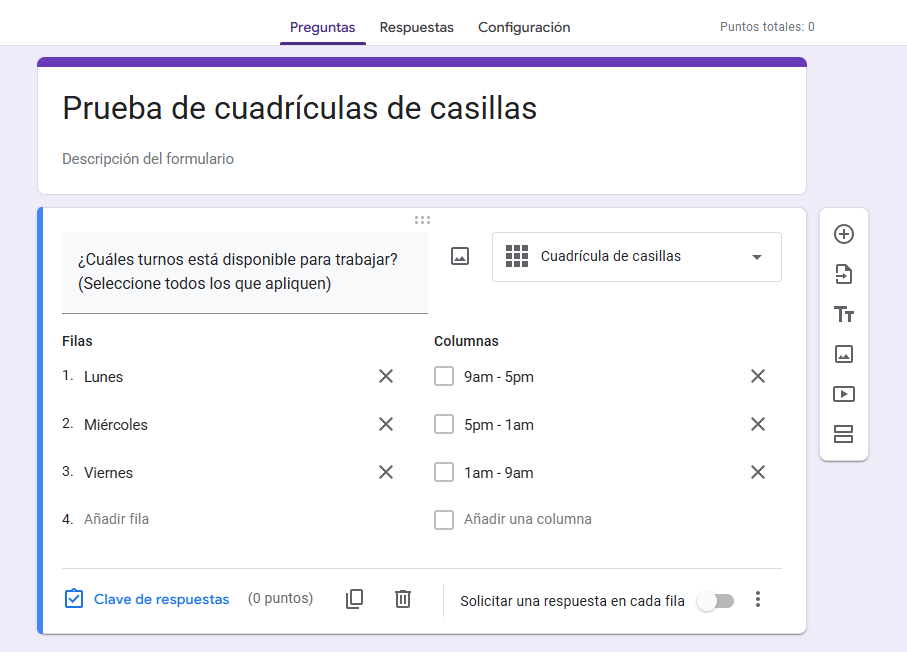The image size is (907, 652).
Task: Click the add video icon in sidebar
Action: pyautogui.click(x=844, y=394)
